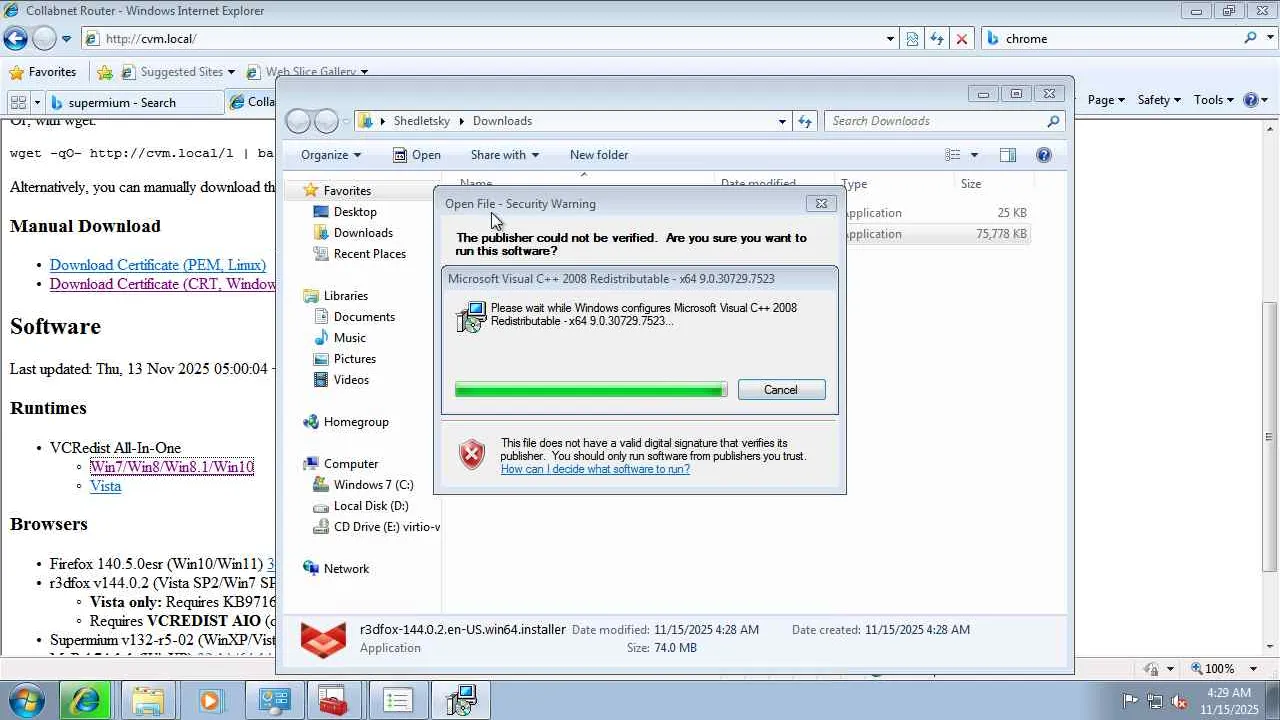This screenshot has height=720, width=1280.
Task: Click Internet Explorer's forward arrow button
Action: click(x=44, y=39)
